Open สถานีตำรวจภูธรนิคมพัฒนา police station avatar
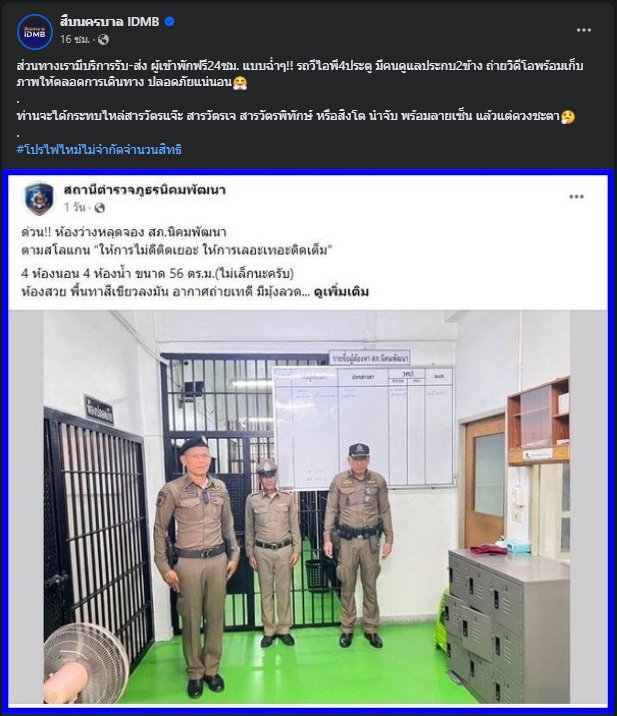This screenshot has height=716, width=617. coord(39,198)
